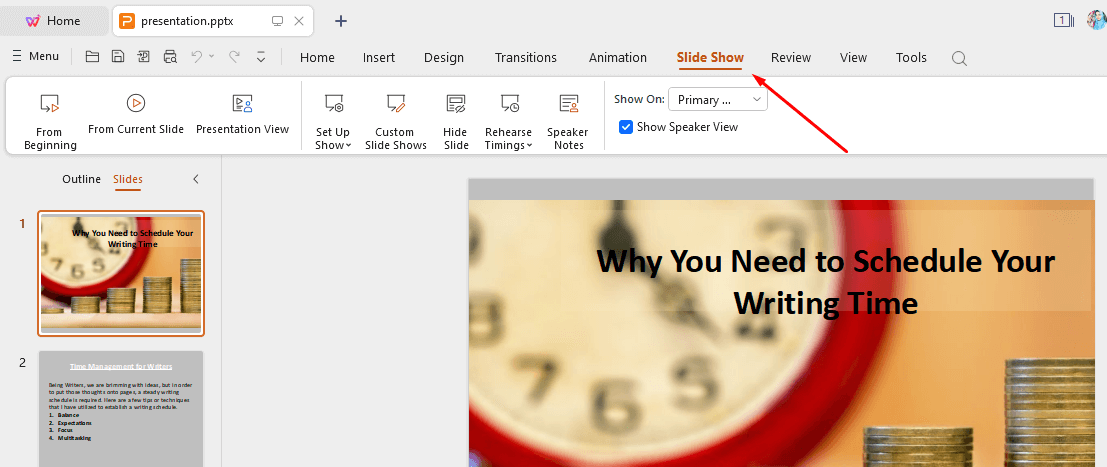Open the customize quick access toolbar arrow
The width and height of the screenshot is (1107, 467).
click(261, 57)
